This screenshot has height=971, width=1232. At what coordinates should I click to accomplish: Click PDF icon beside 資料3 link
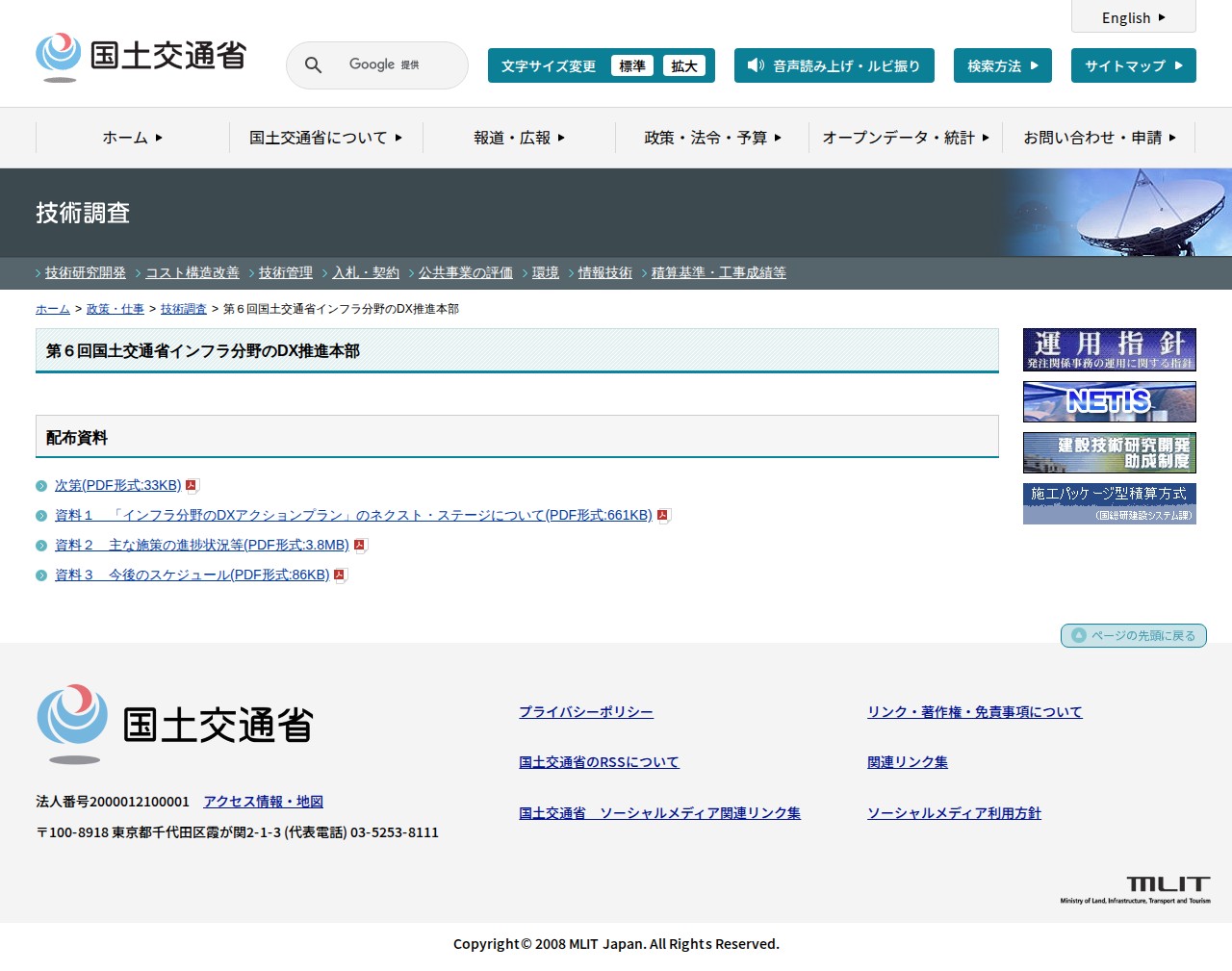point(340,575)
